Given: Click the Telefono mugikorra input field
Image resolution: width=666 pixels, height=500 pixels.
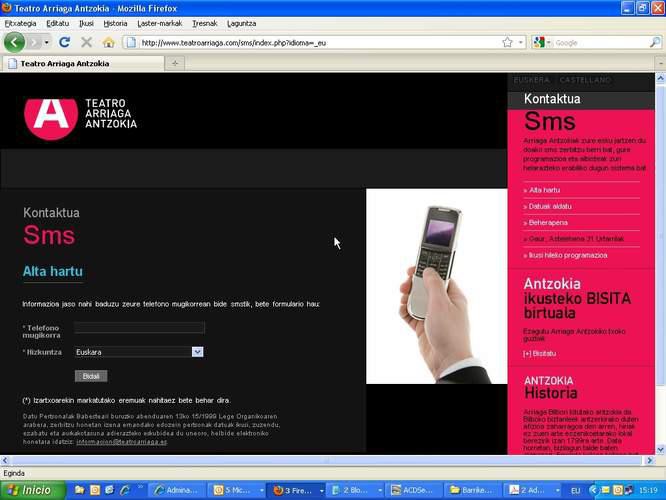Looking at the screenshot, I should point(139,328).
